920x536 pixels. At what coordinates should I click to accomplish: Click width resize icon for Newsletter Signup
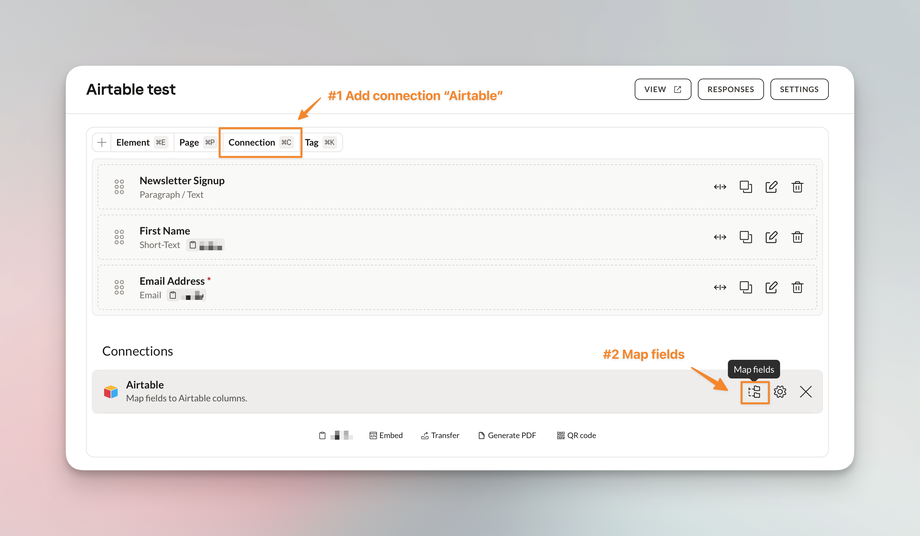point(720,187)
